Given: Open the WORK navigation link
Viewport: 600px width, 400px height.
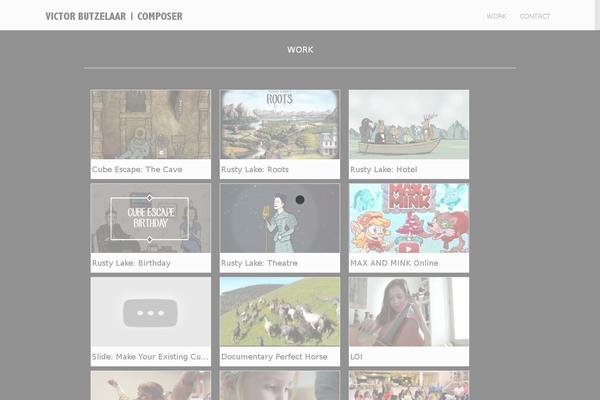Looking at the screenshot, I should point(496,16).
